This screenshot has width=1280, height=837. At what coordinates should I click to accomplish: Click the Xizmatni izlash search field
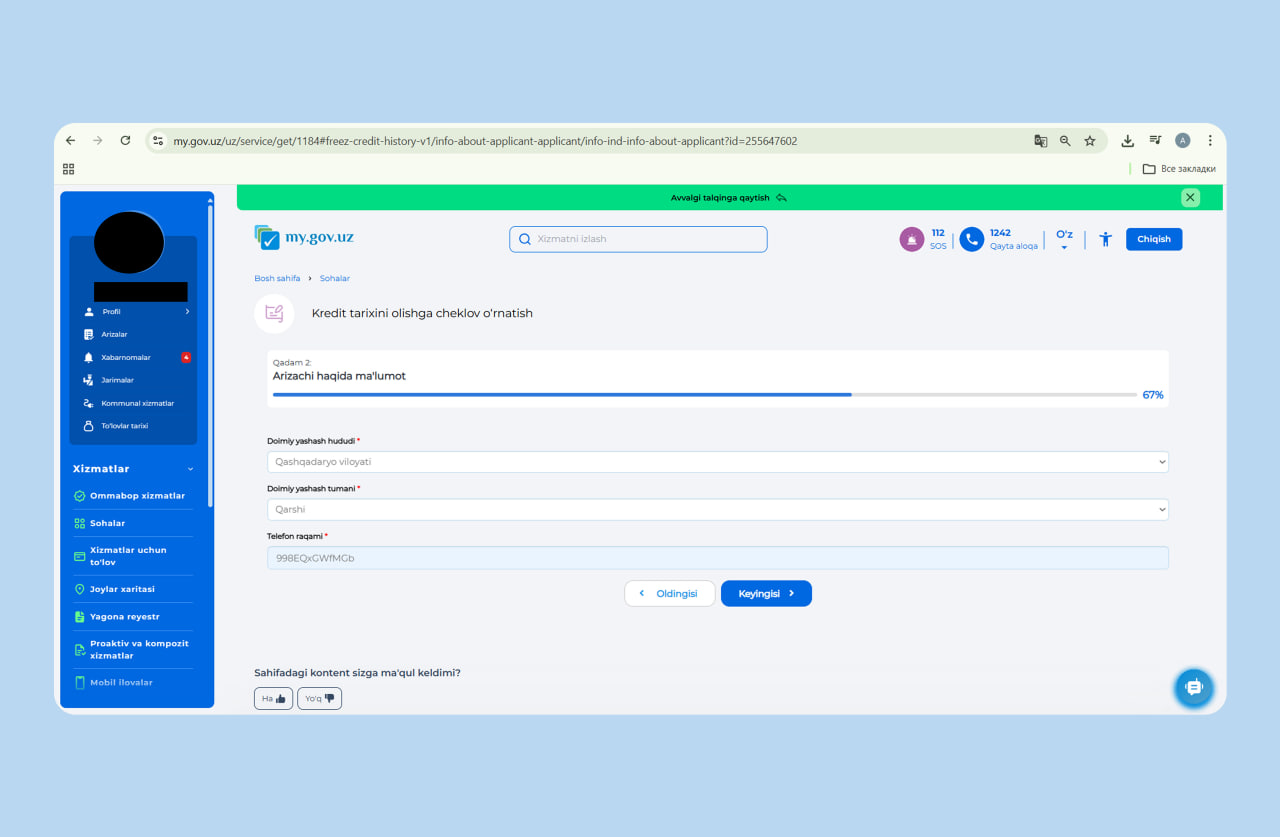point(638,239)
